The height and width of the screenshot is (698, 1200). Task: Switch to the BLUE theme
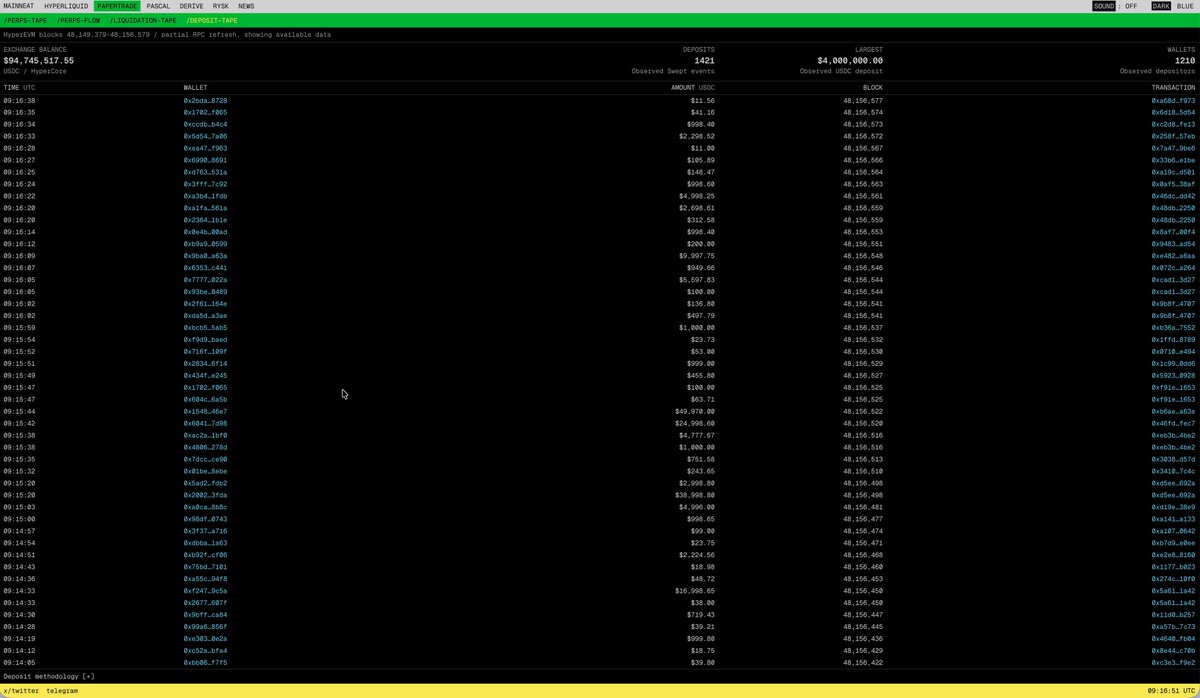tap(1185, 6)
